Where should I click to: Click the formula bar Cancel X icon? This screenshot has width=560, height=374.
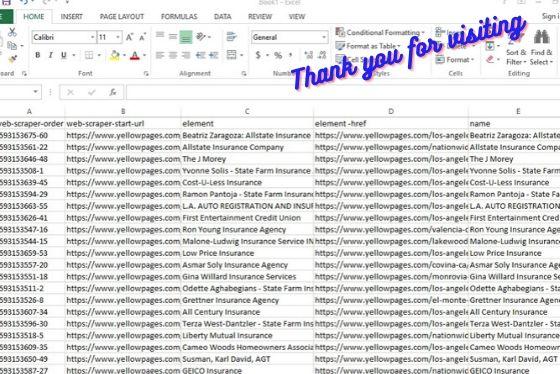click(70, 93)
